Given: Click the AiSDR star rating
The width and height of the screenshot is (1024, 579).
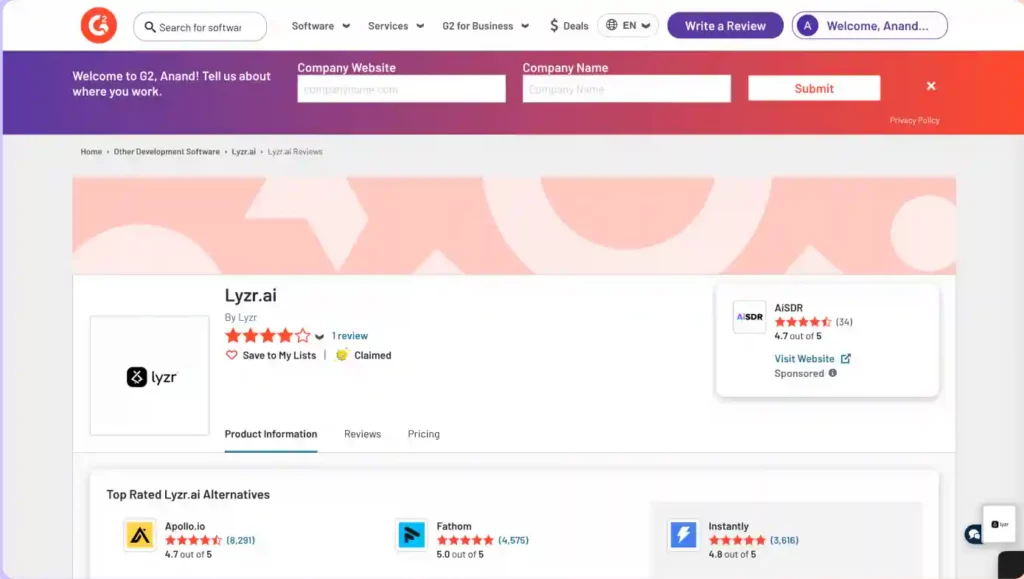Looking at the screenshot, I should click(x=803, y=322).
